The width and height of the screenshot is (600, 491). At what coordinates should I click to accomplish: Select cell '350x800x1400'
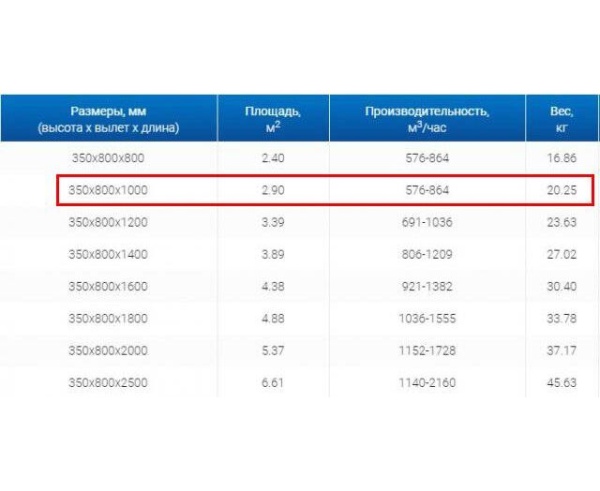coord(108,254)
